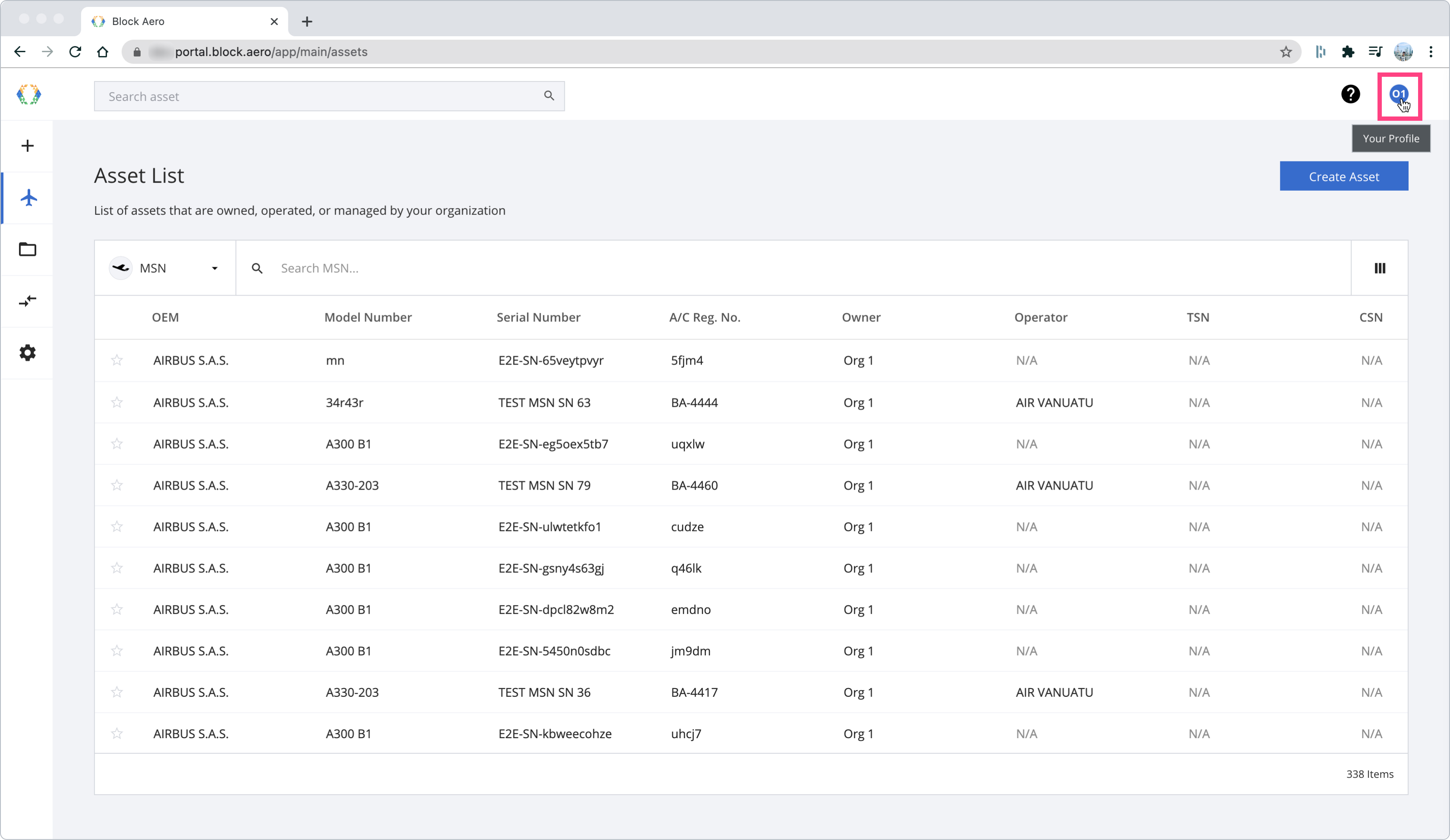Open the browser extensions puzzle icon
Viewport: 1450px width, 840px height.
coord(1348,52)
